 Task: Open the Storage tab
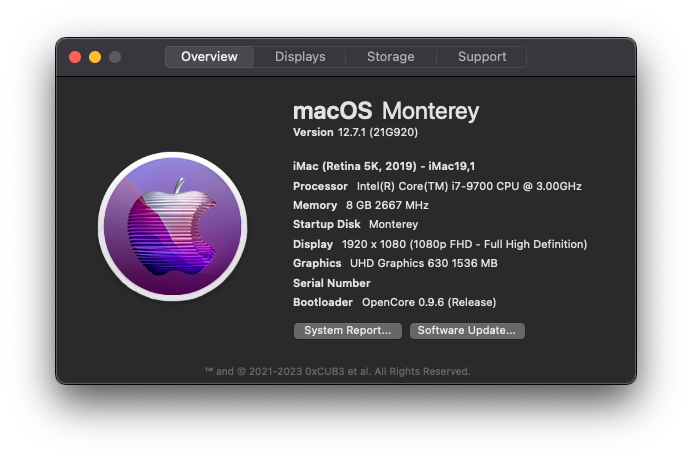pos(391,57)
